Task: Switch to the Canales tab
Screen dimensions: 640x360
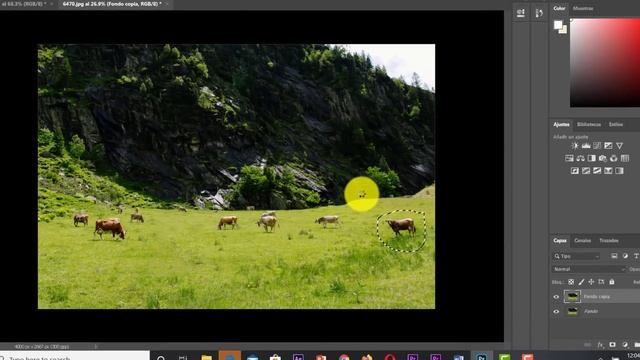Action: pos(582,241)
